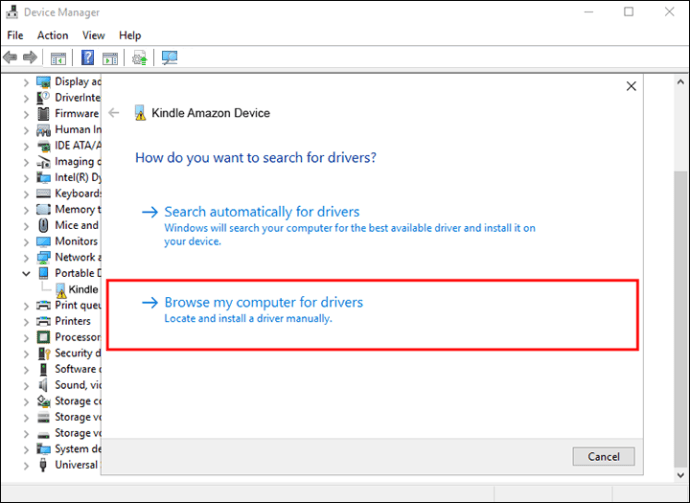The height and width of the screenshot is (503, 690).
Task: Expand the Network adapters tree node
Action: pyautogui.click(x=26, y=257)
